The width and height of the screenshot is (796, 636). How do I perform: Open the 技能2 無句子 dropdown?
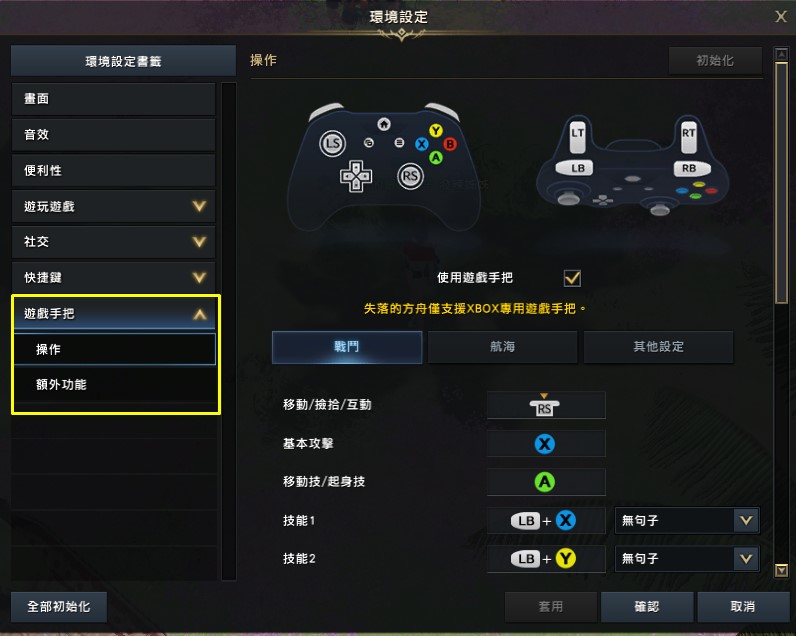click(687, 559)
